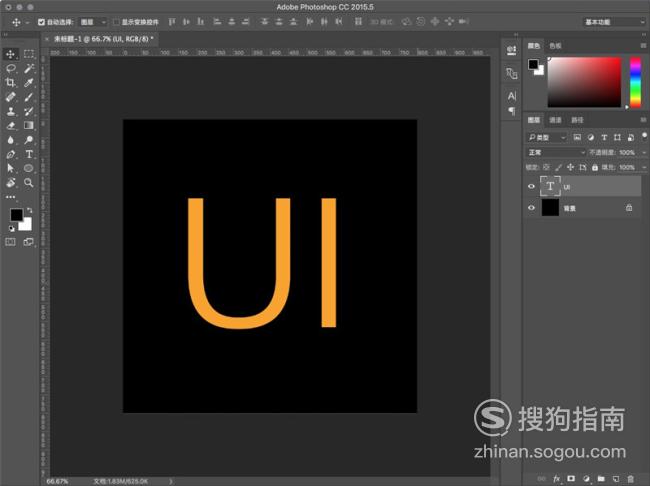The height and width of the screenshot is (486, 650).
Task: Open the workspace switcher dropdown
Action: [614, 22]
